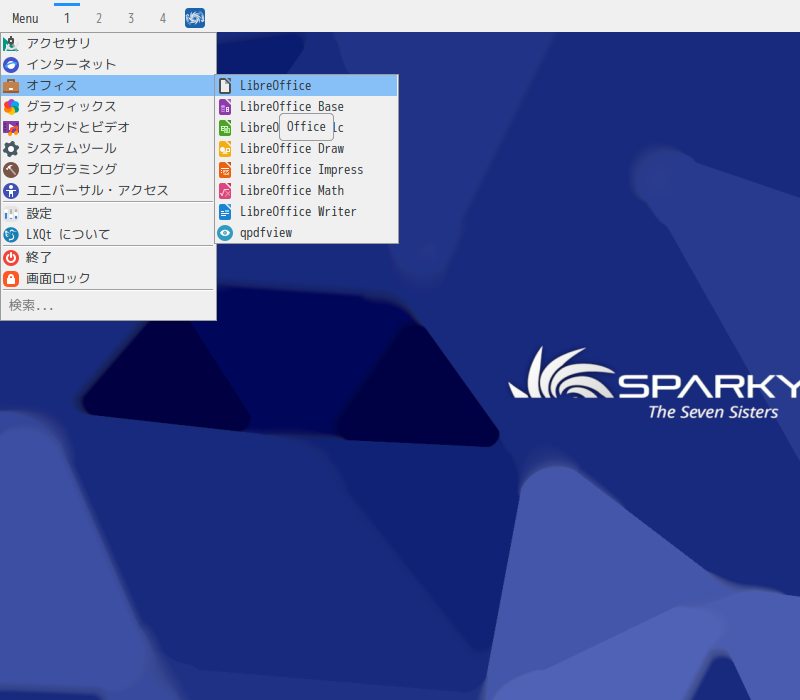Expand the サウンドとビデオ category
Viewport: 800px width, 700px height.
coord(108,127)
